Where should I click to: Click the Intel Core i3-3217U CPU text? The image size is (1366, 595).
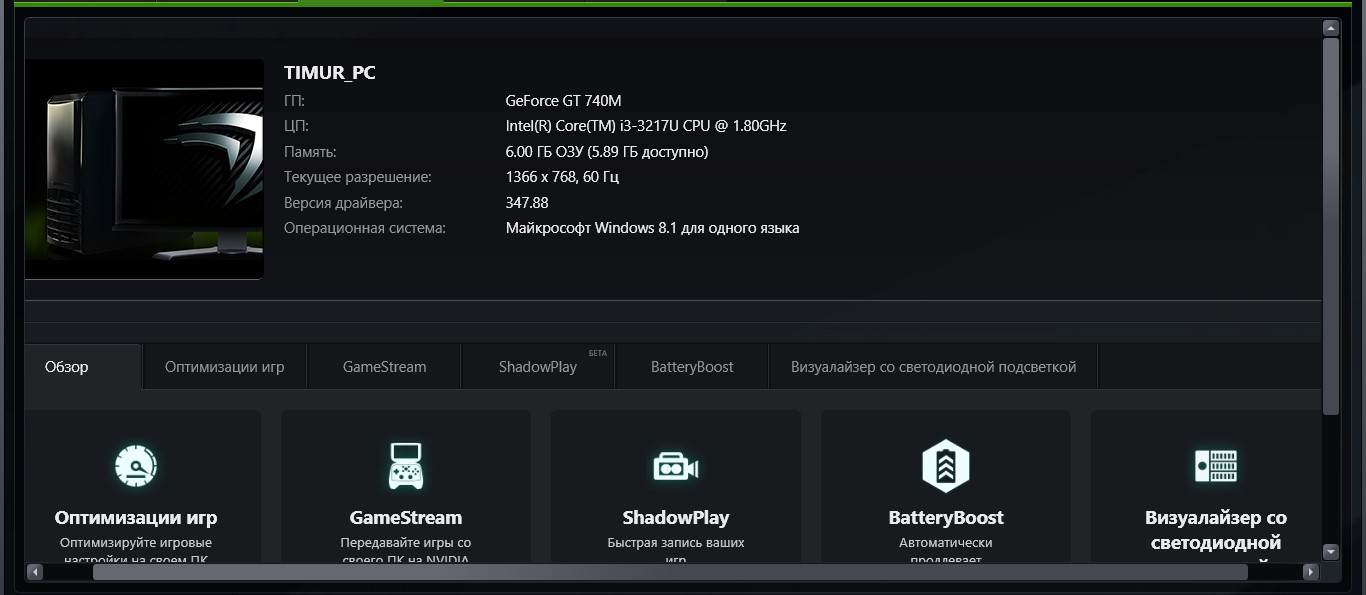coord(646,126)
